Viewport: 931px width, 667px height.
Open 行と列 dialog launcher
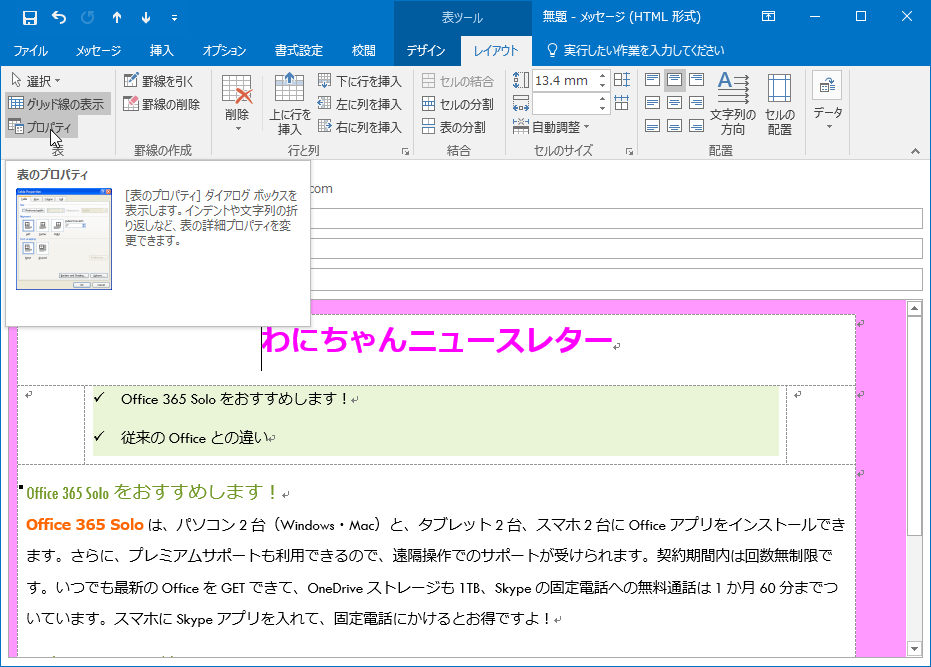[406, 152]
